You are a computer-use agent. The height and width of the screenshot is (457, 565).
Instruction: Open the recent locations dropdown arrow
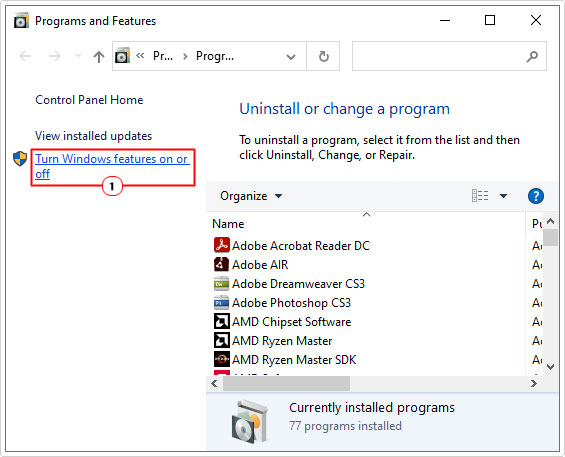coord(78,56)
